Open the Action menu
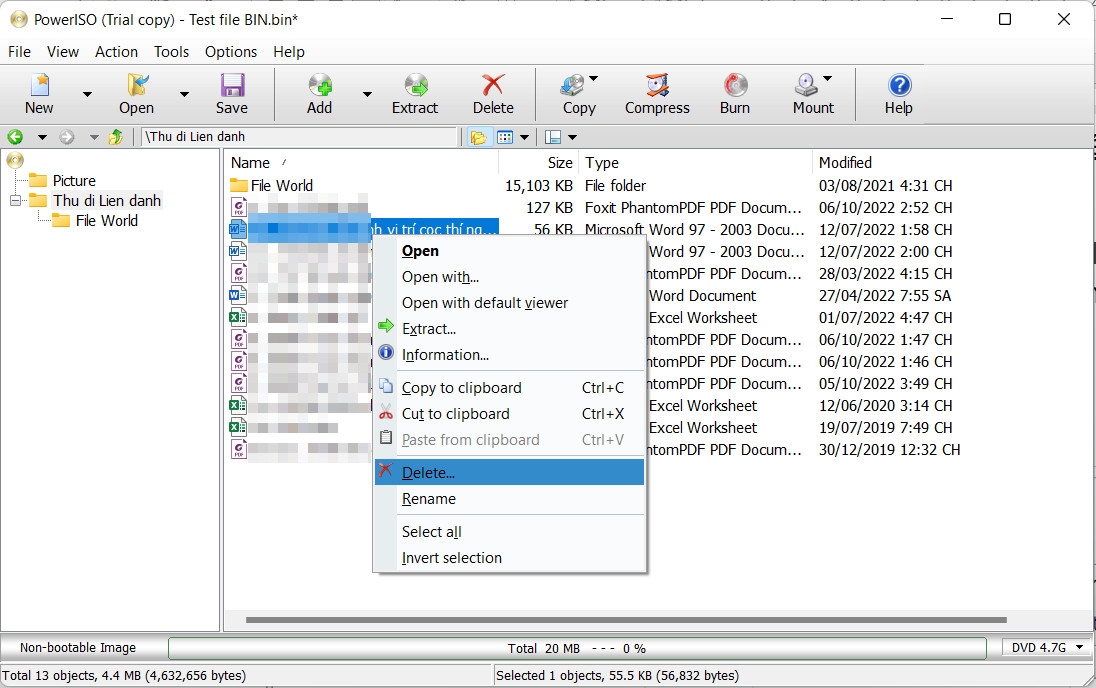This screenshot has width=1096, height=688. point(117,52)
